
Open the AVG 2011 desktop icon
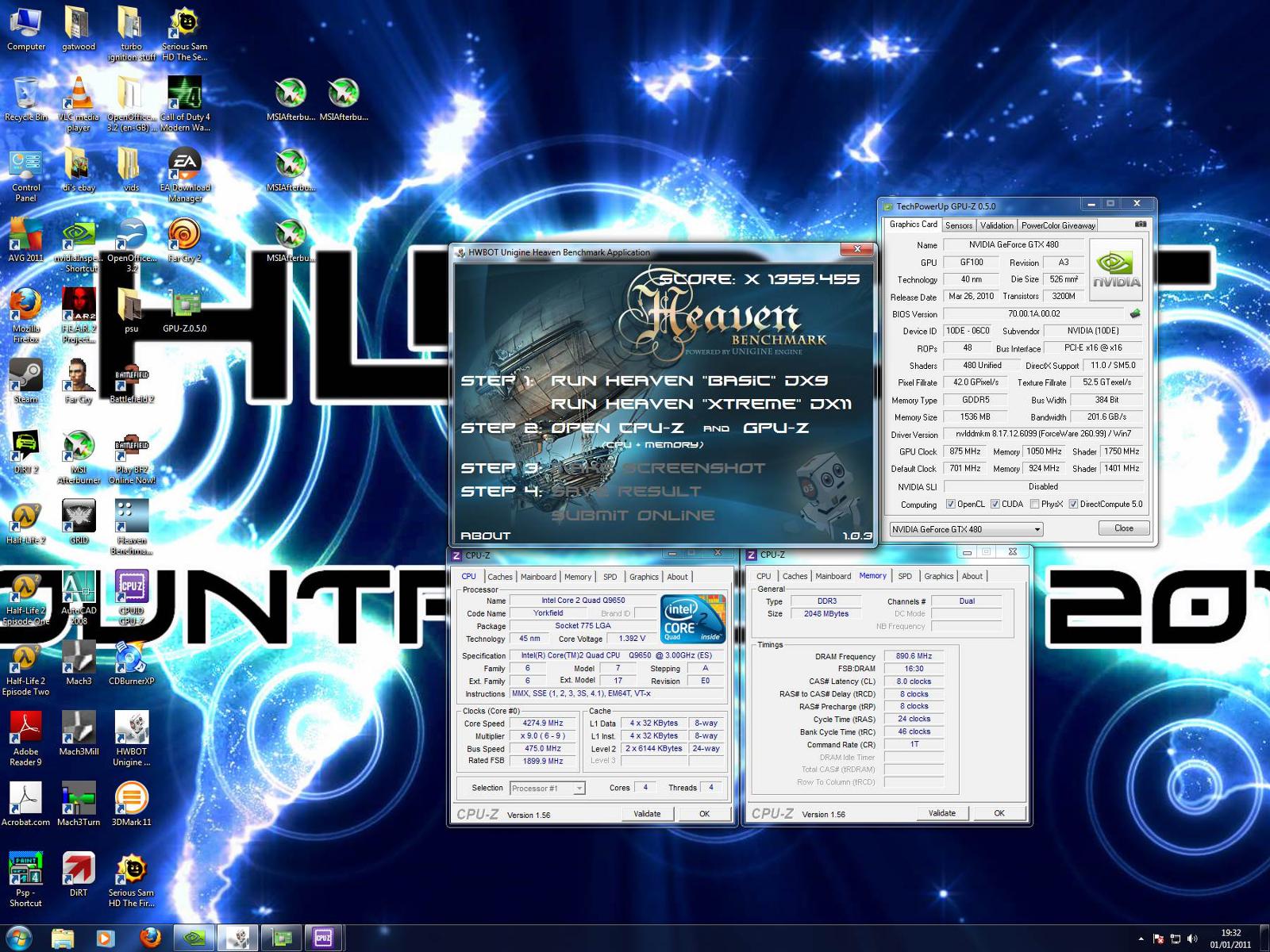click(x=25, y=240)
